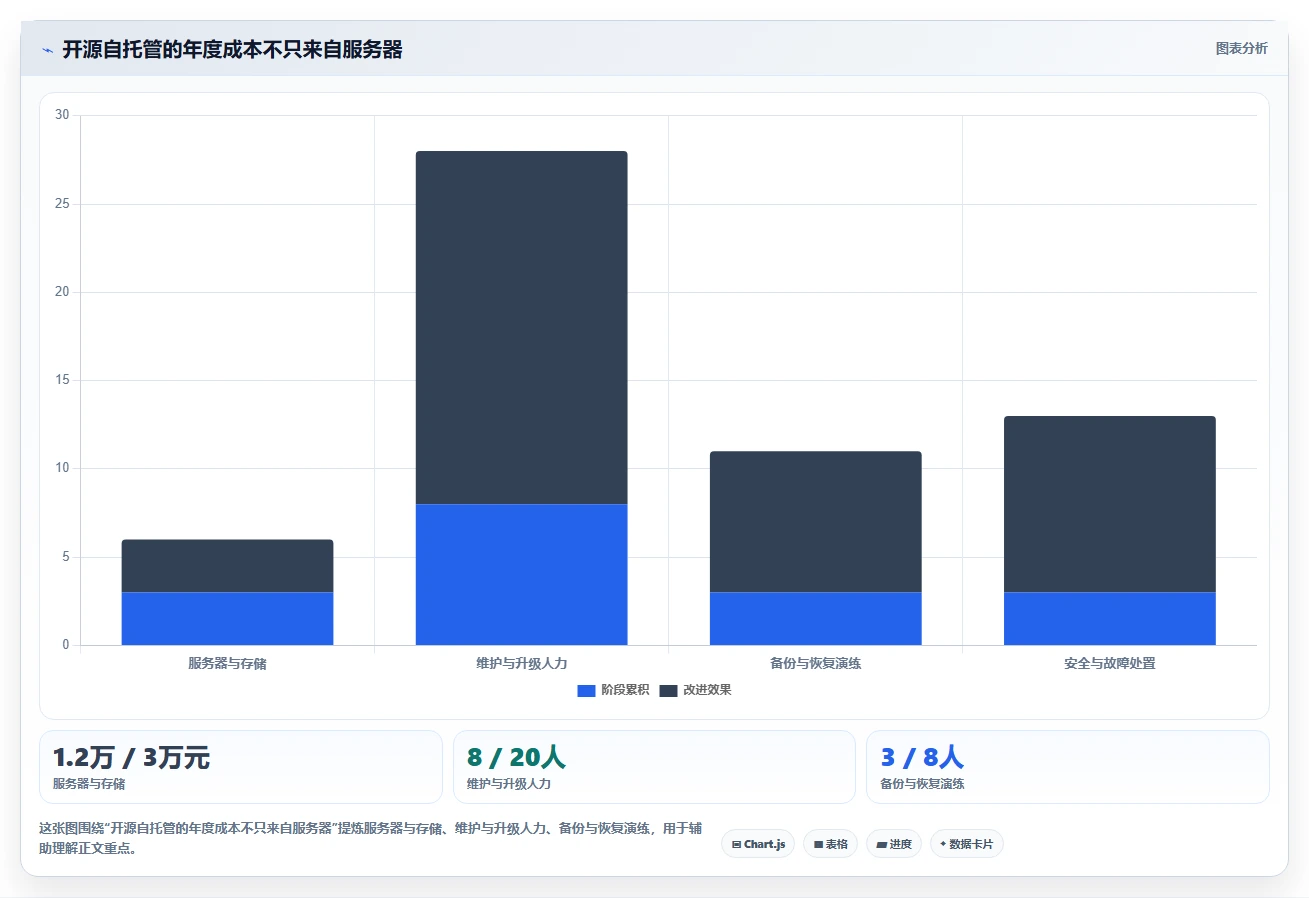Click the 图表分析 label in the header
The width and height of the screenshot is (1309, 898).
click(x=1241, y=48)
